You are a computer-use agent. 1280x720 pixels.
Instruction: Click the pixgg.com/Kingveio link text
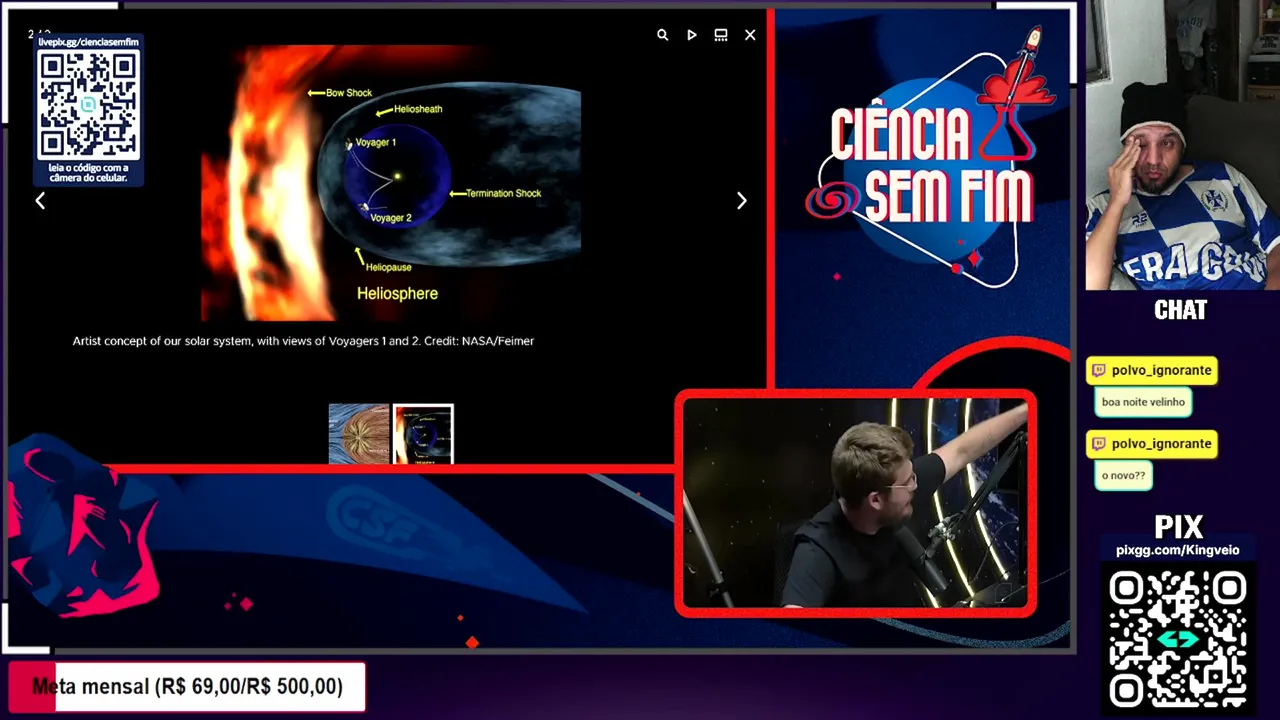[1178, 550]
